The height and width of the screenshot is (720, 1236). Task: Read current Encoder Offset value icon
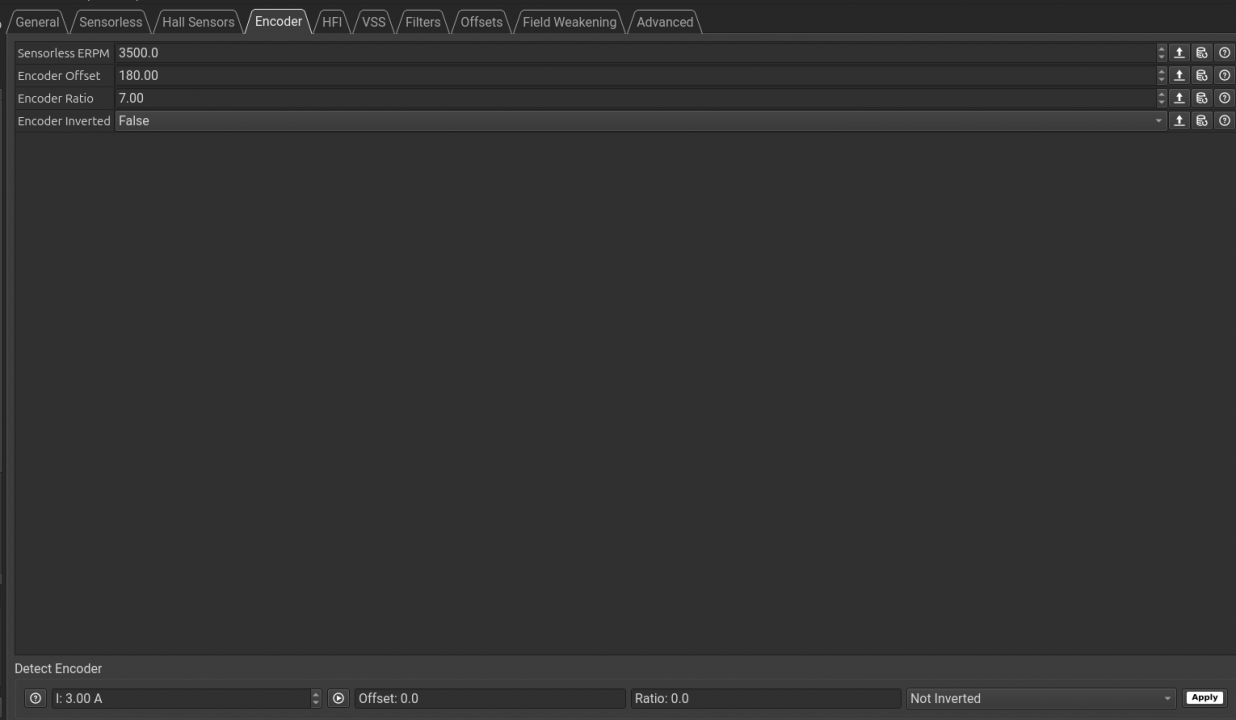coord(1179,75)
